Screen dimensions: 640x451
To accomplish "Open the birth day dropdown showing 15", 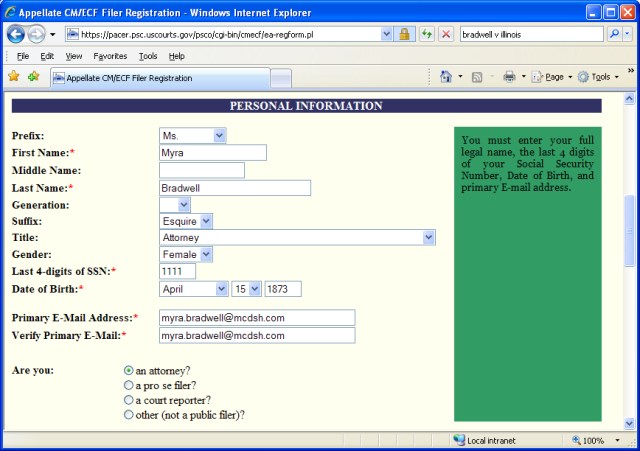I will [246, 289].
